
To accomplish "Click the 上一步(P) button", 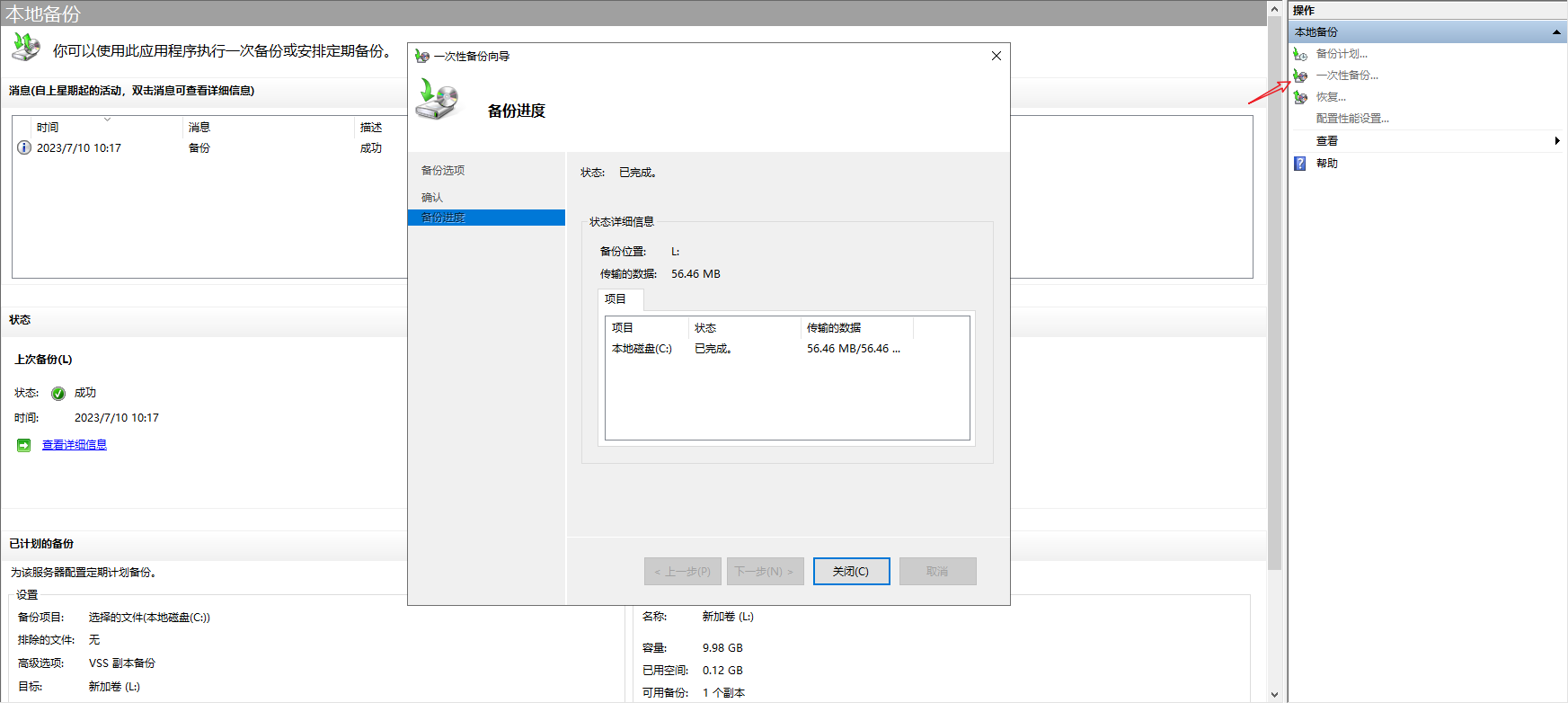I will (683, 572).
